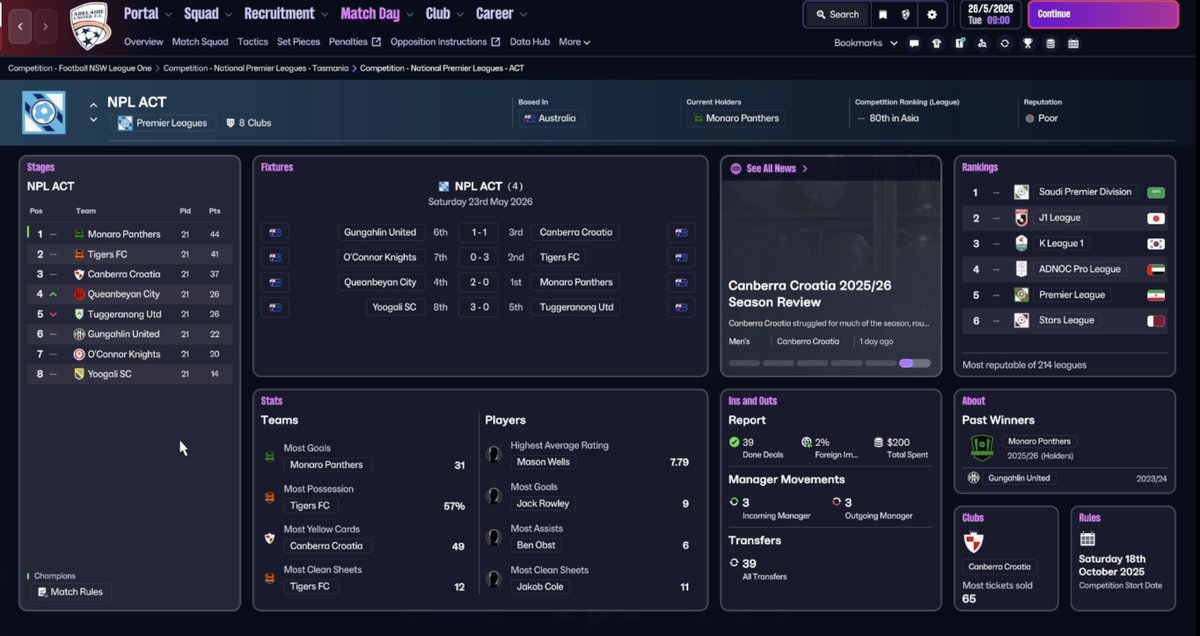
Task: Expand the Bookmarks dropdown
Action: coord(866,43)
